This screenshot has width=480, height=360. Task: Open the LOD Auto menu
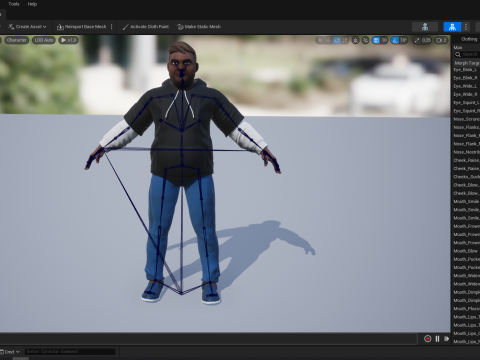pos(44,40)
